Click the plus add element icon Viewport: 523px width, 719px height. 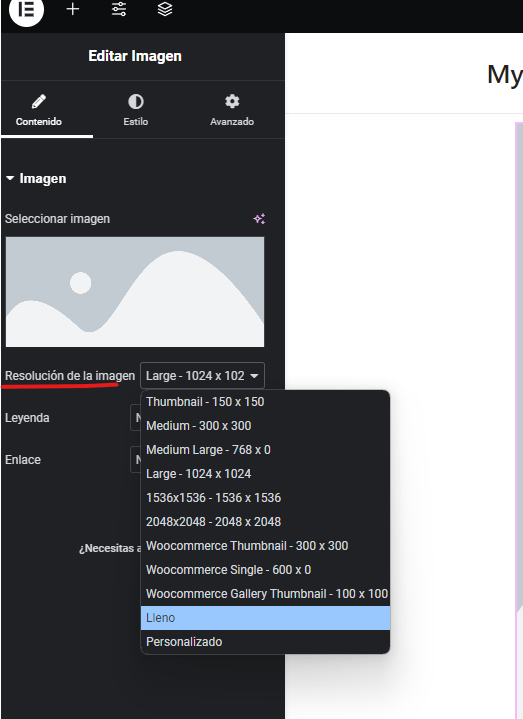[73, 9]
